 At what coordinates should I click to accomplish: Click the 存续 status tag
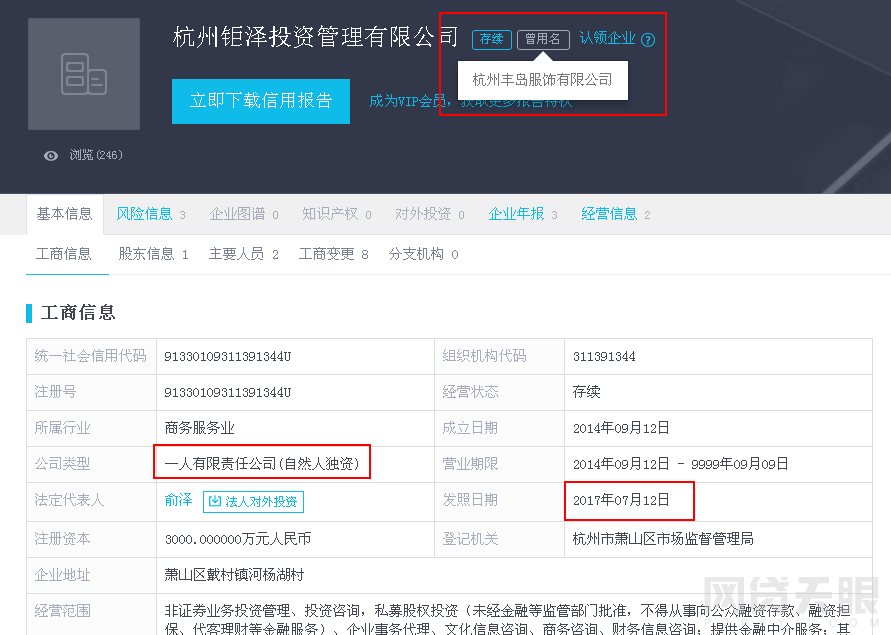pos(491,39)
